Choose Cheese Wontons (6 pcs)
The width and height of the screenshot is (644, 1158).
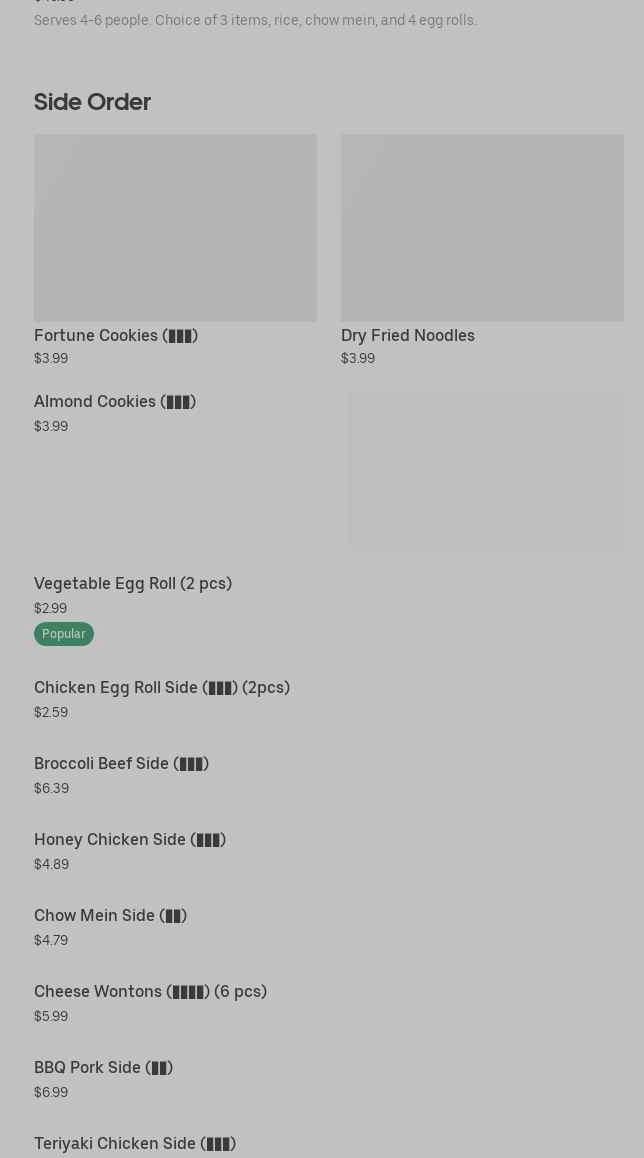tap(150, 991)
